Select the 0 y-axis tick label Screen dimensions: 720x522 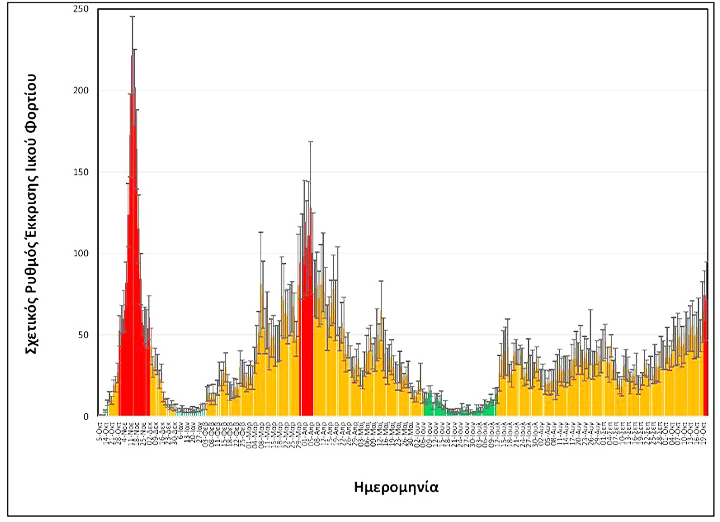pyautogui.click(x=86, y=416)
